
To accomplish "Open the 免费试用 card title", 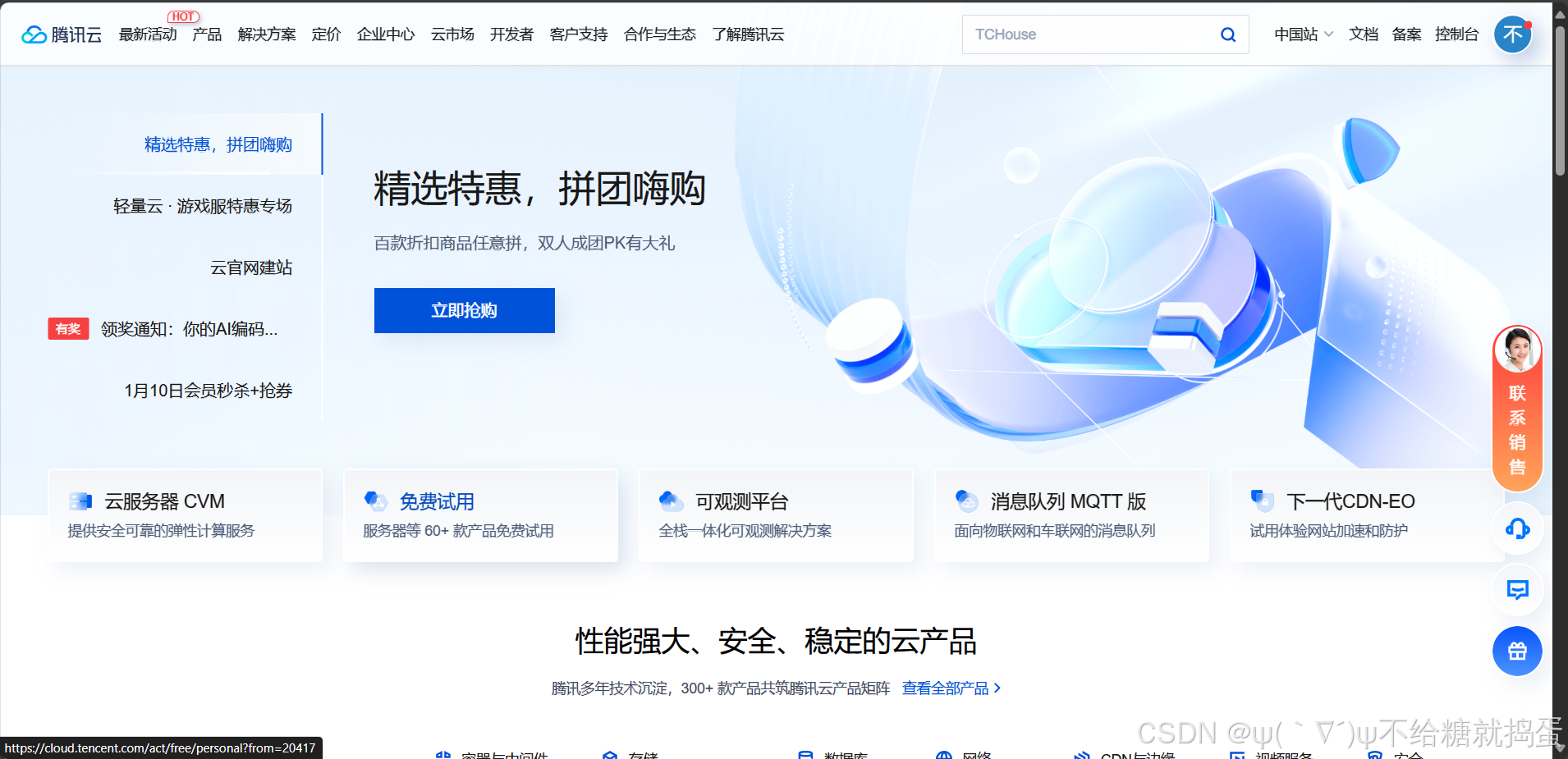I will [x=437, y=501].
